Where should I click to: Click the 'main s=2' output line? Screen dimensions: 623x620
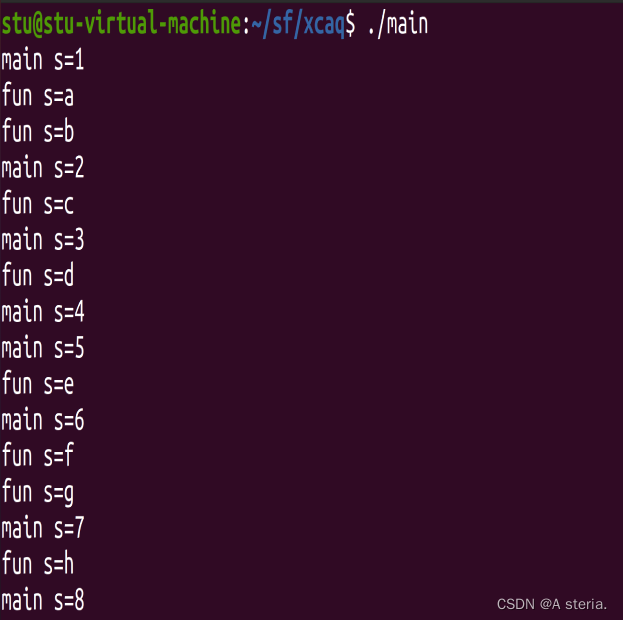click(x=43, y=168)
